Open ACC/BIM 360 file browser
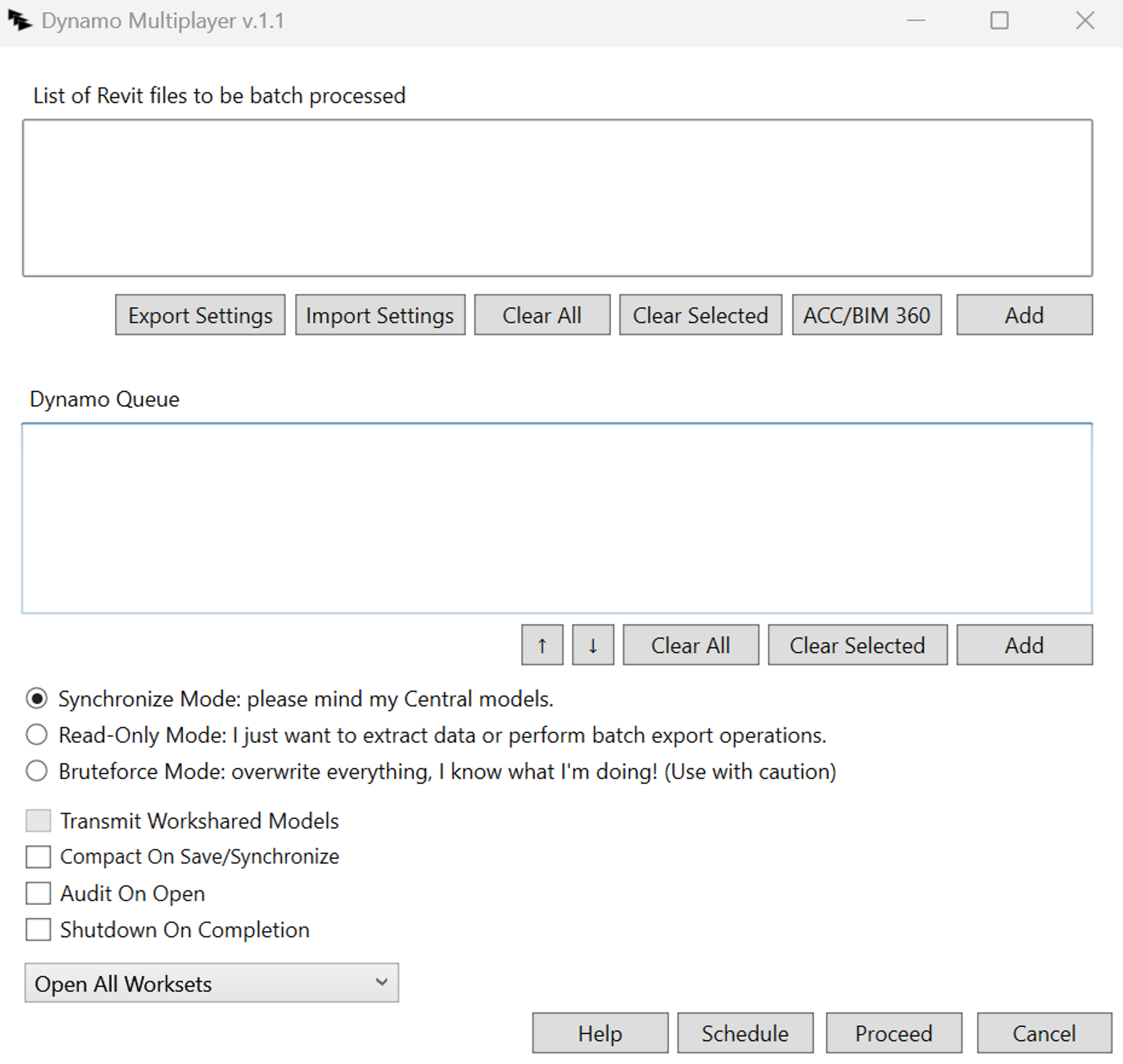Screen dimensions: 1123x1064 (866, 315)
